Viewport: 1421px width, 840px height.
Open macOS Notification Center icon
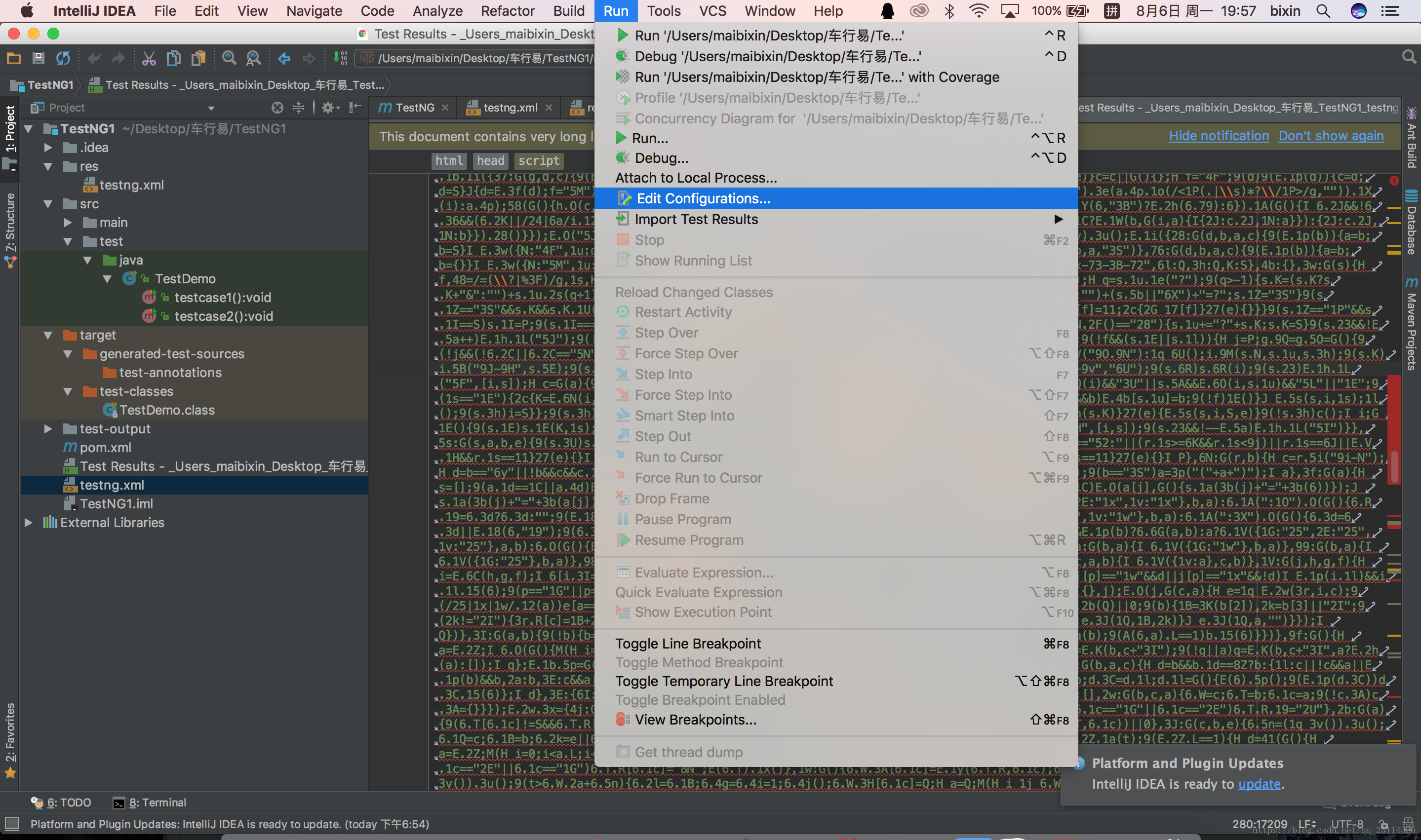tap(1390, 11)
